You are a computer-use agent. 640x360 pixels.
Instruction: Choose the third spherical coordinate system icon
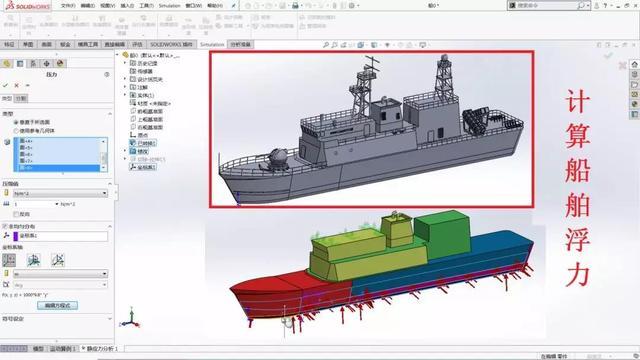coord(58,260)
